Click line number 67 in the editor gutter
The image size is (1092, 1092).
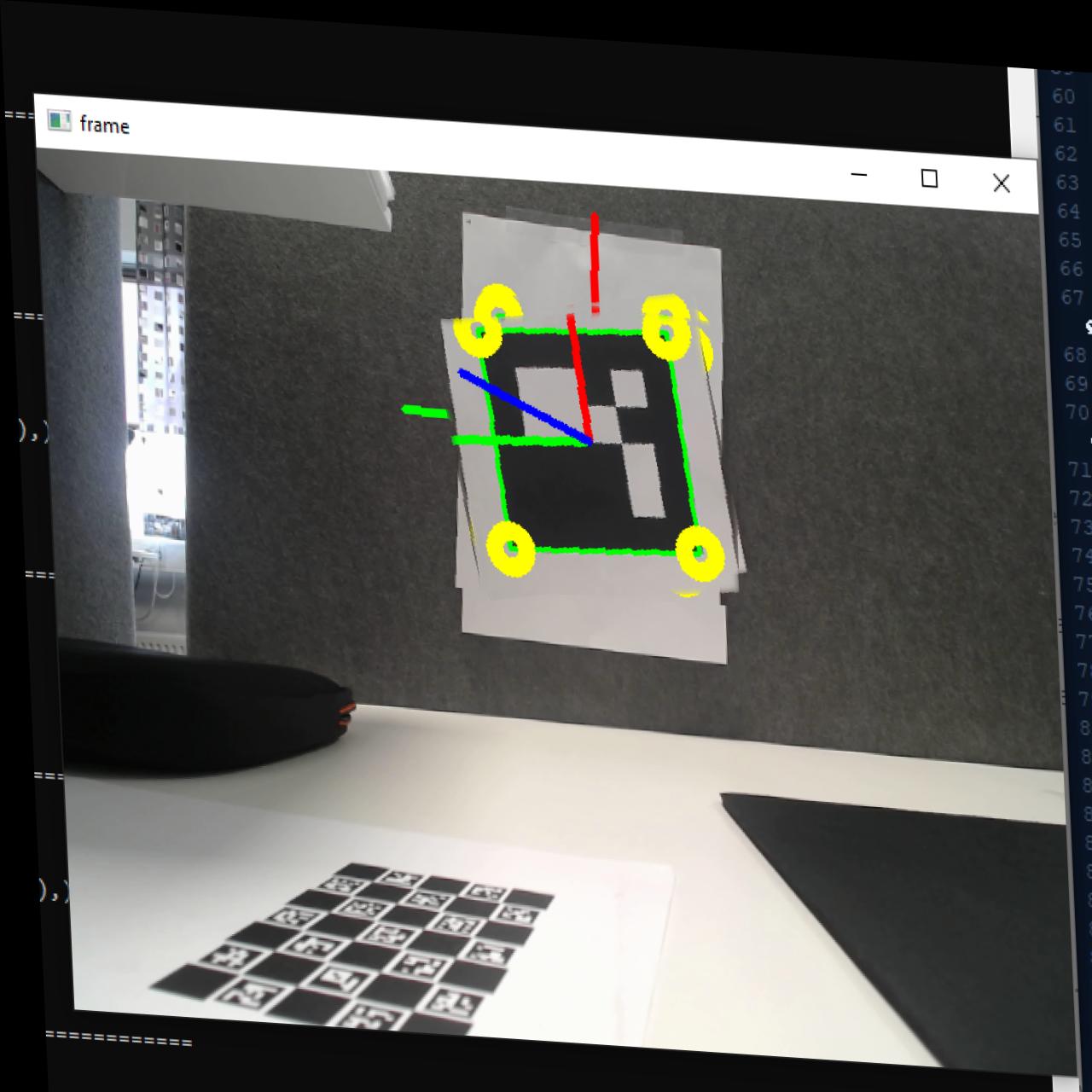click(x=1073, y=297)
